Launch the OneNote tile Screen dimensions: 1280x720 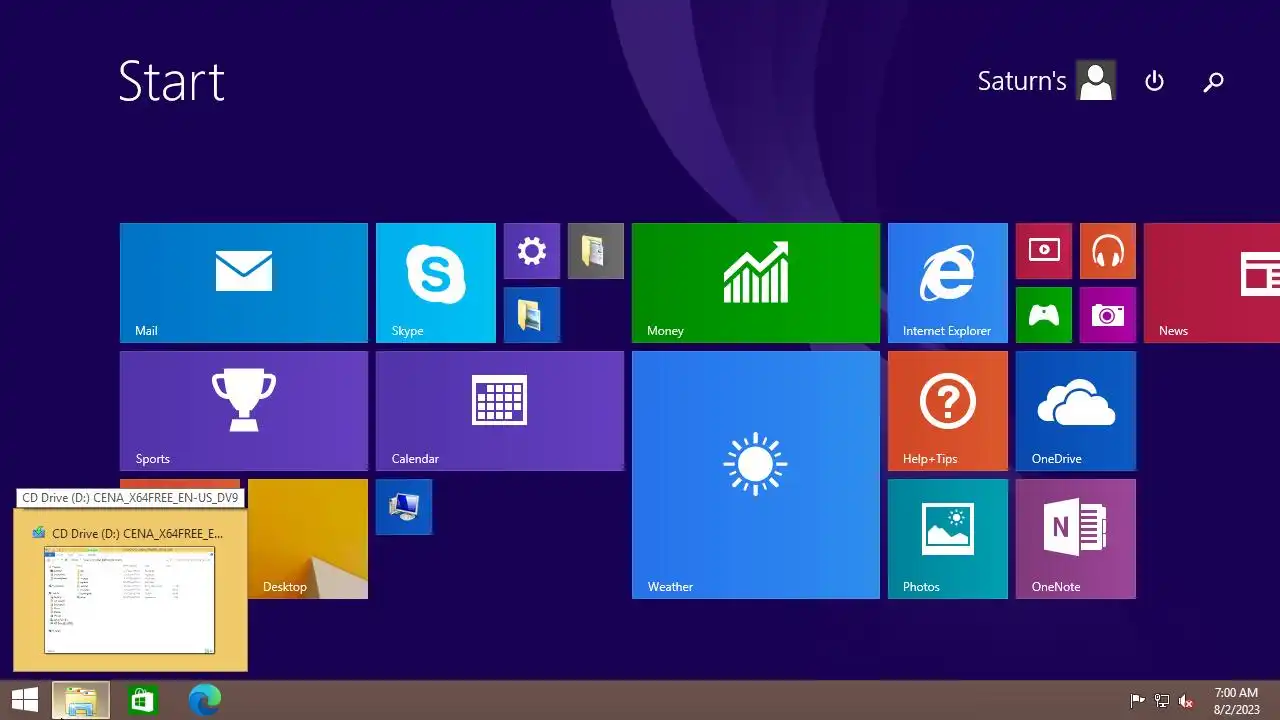(1076, 539)
